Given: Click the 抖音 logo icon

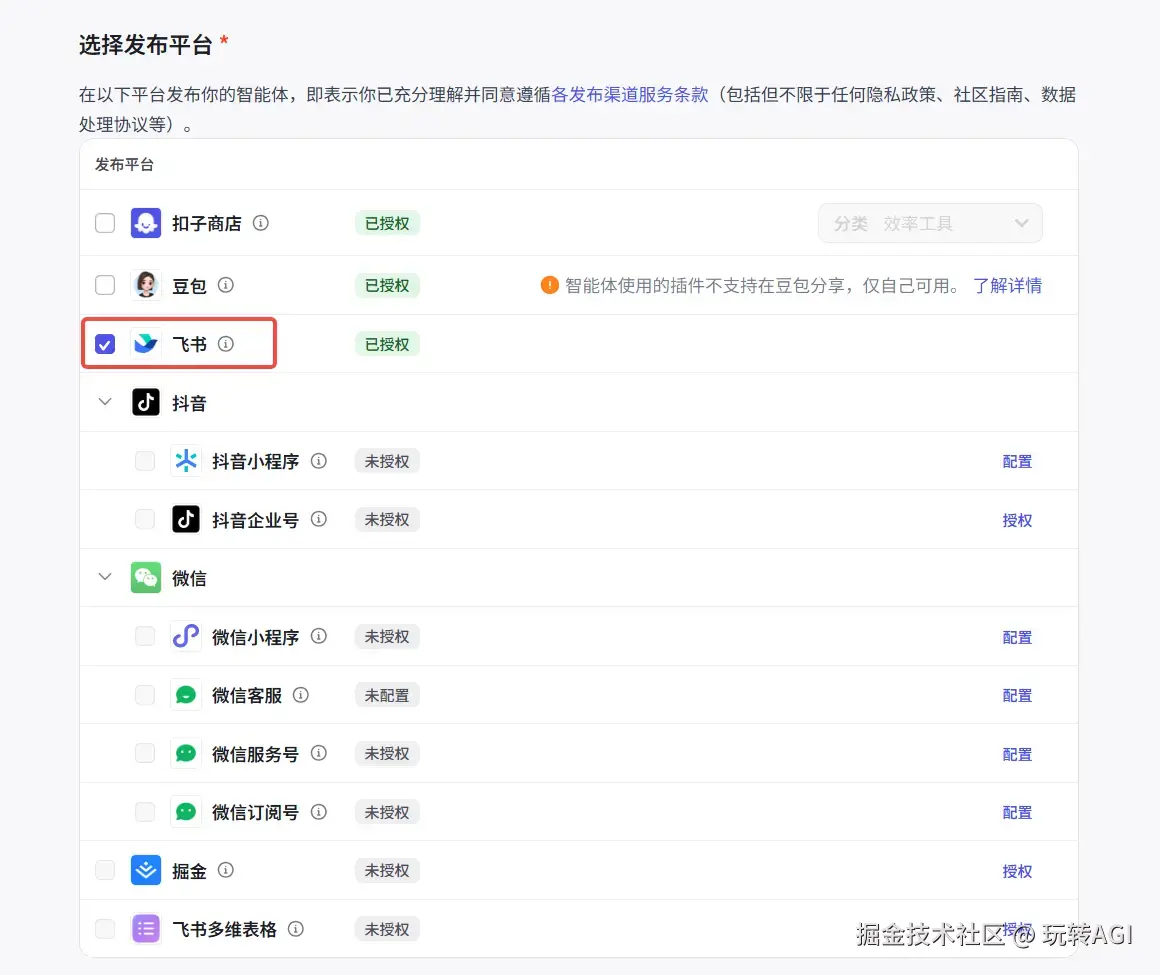Looking at the screenshot, I should click(x=146, y=402).
